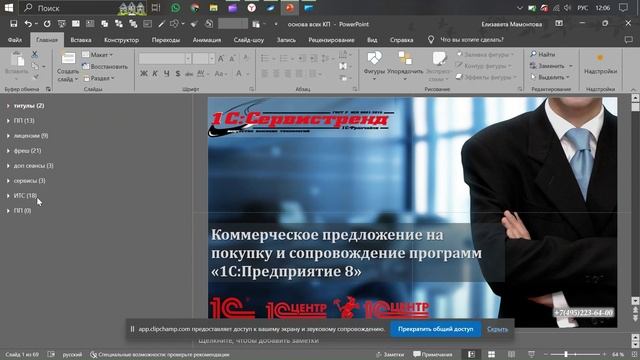Open the Layout (Макет) dropdown
The height and width of the screenshot is (360, 640).
click(98, 54)
